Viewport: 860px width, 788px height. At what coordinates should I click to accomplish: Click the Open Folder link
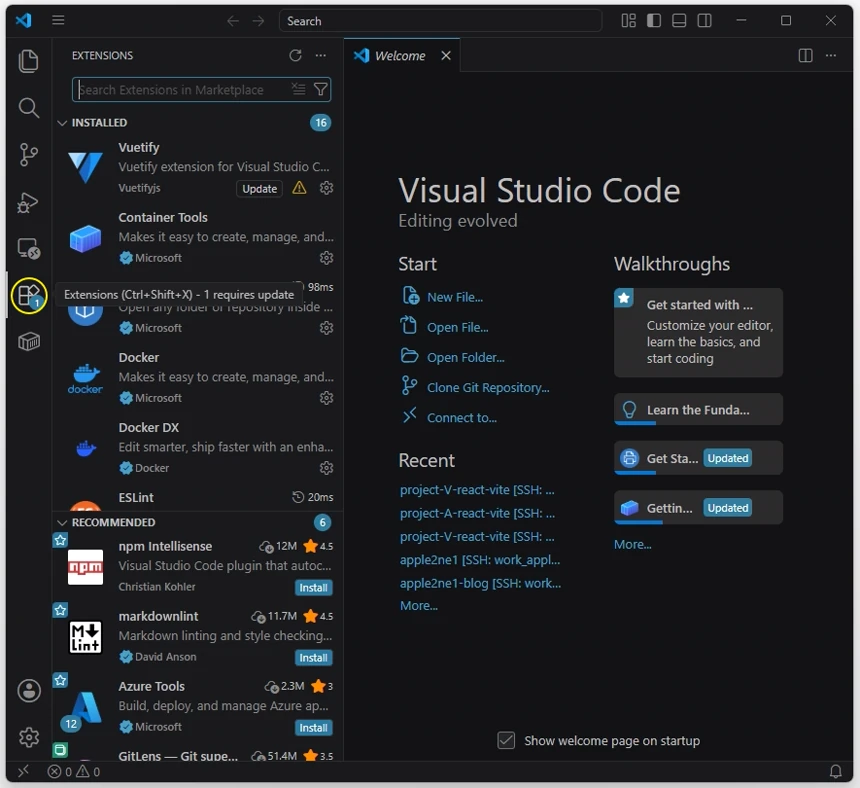[x=466, y=358]
